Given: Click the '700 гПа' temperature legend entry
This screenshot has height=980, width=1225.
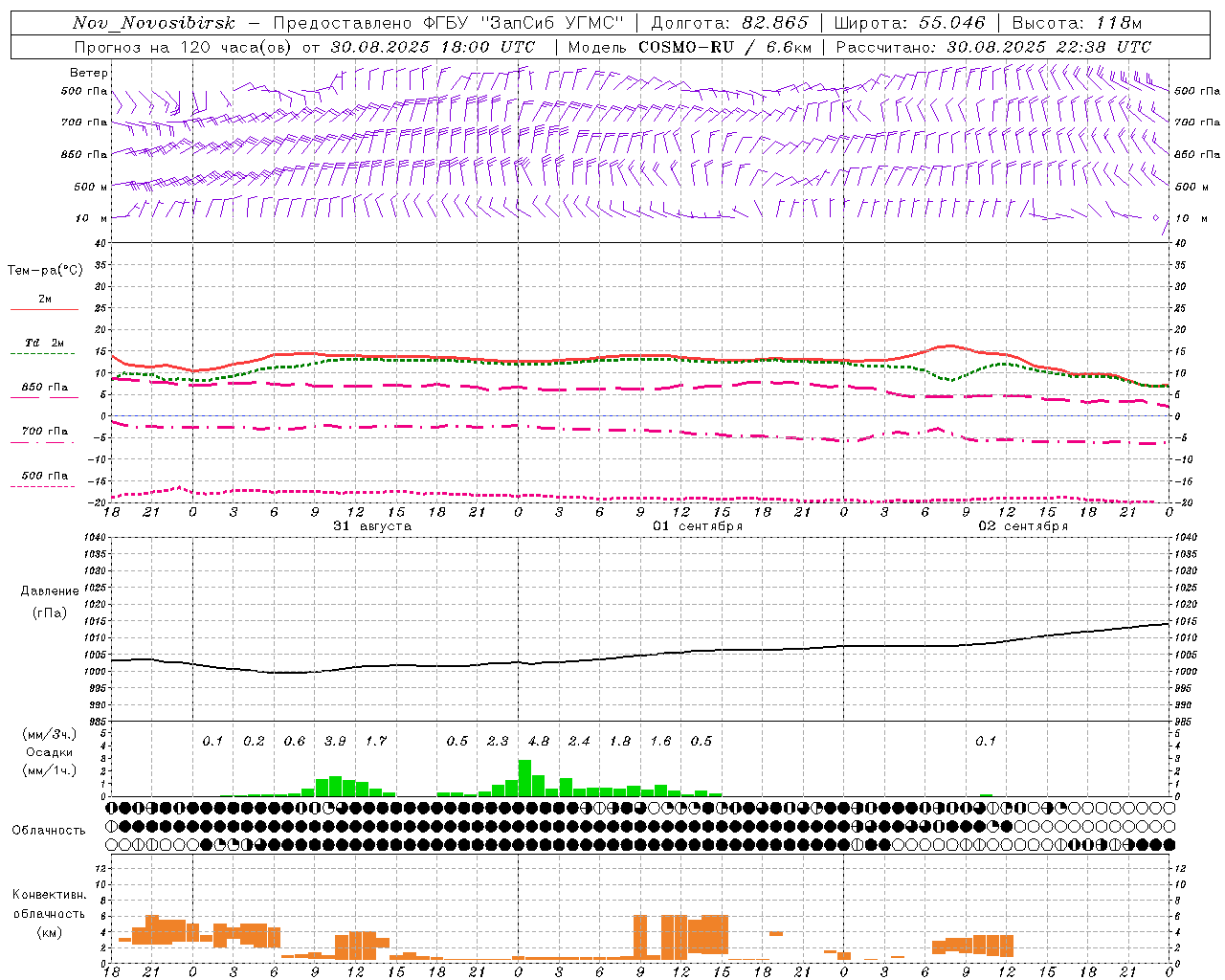Looking at the screenshot, I should (x=45, y=431).
